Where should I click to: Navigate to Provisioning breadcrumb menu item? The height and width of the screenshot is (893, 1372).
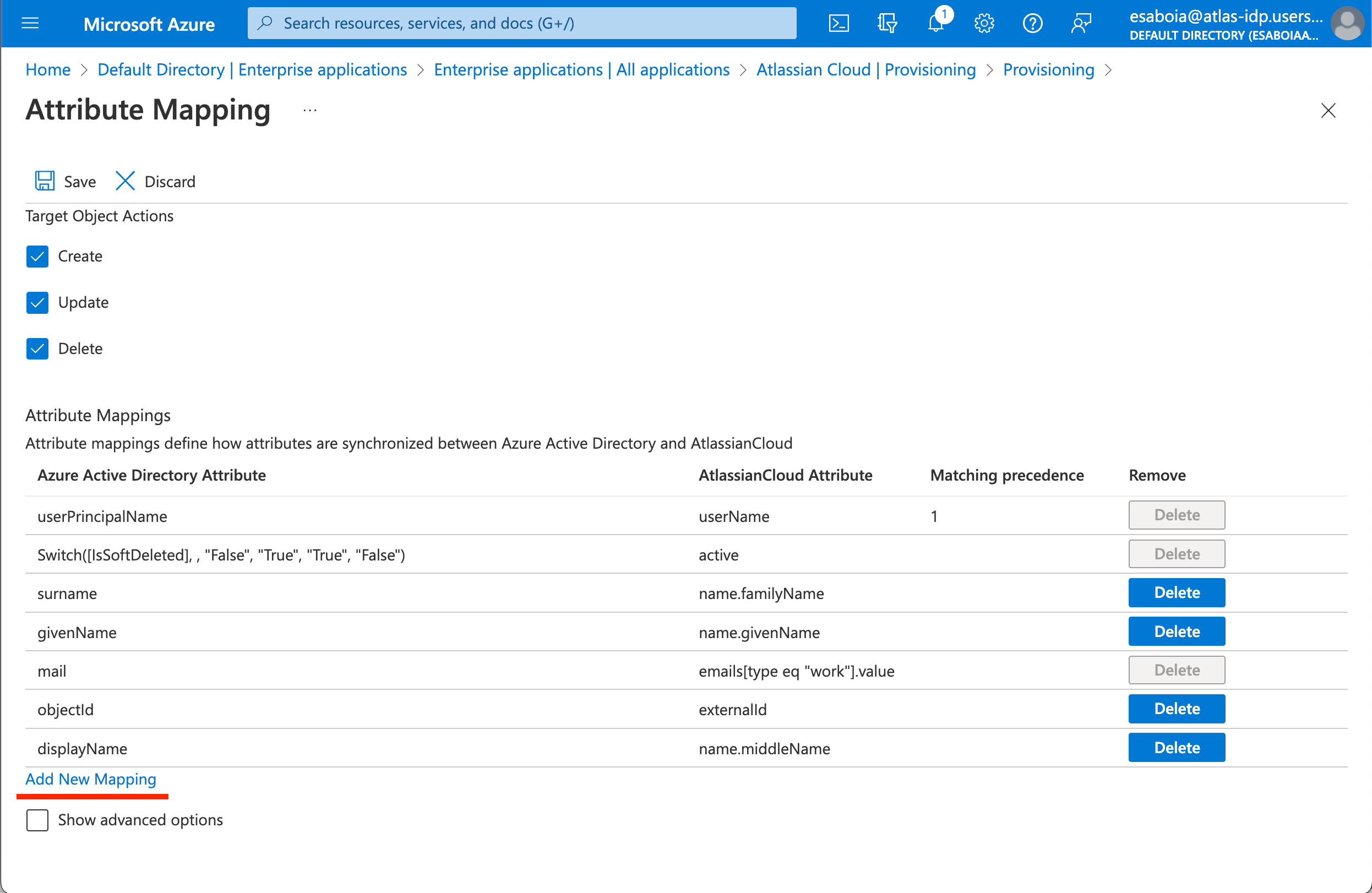(x=1049, y=69)
